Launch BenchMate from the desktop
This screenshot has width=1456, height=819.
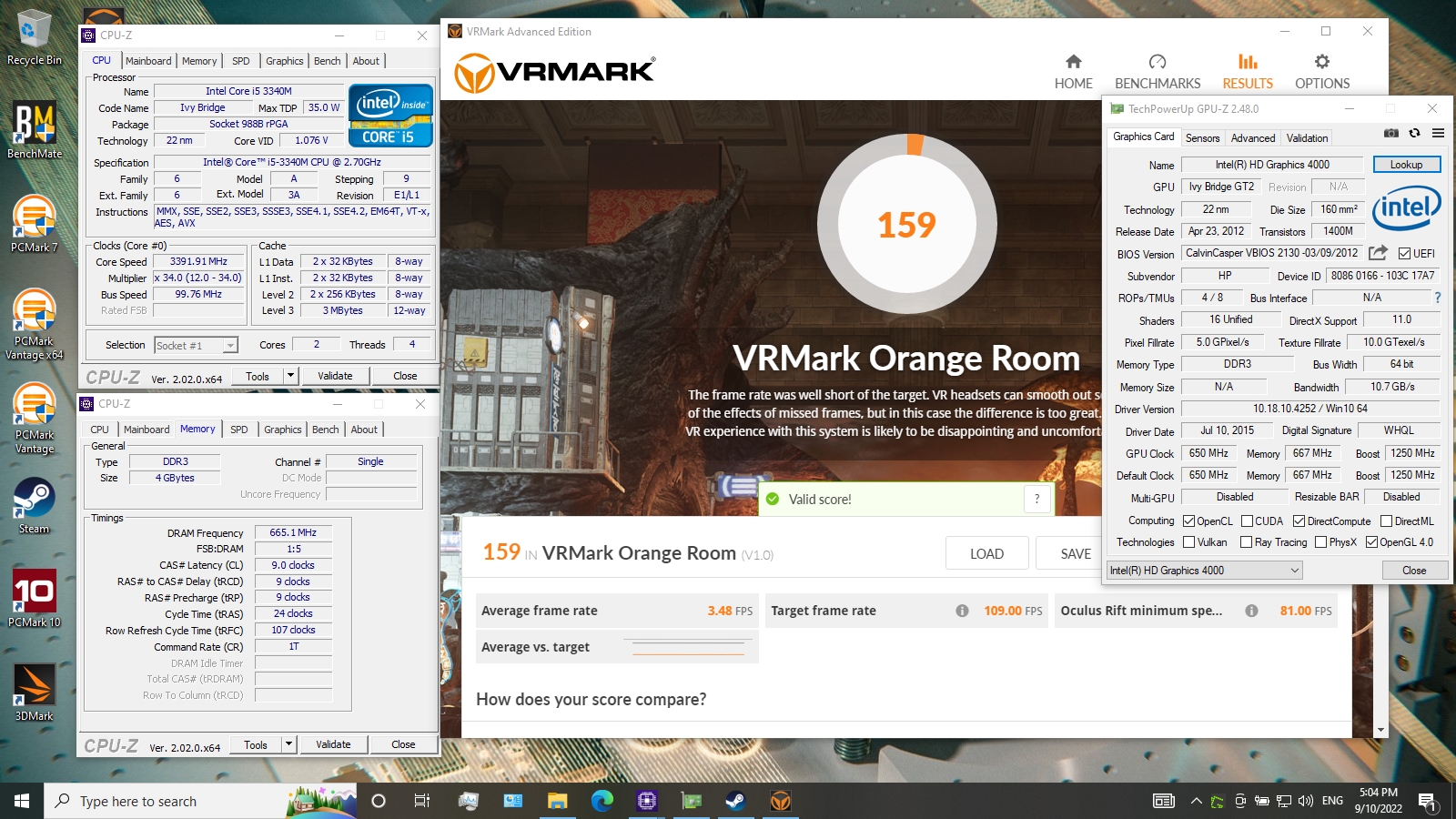[x=34, y=130]
